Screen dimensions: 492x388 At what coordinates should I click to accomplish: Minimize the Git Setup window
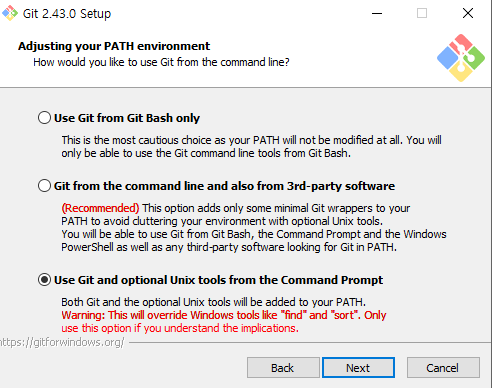377,13
